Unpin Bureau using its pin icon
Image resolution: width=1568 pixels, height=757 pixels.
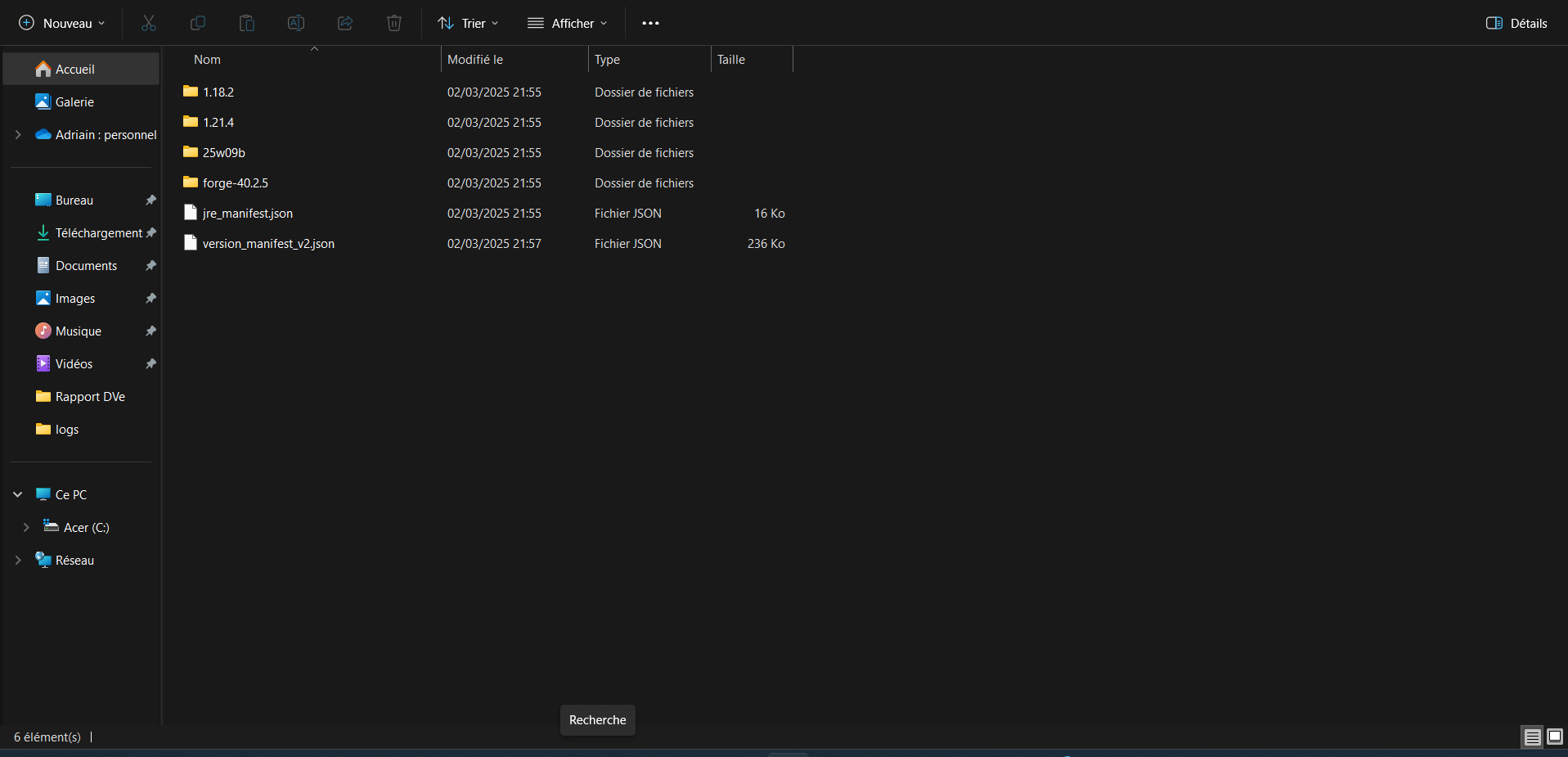pyautogui.click(x=151, y=200)
